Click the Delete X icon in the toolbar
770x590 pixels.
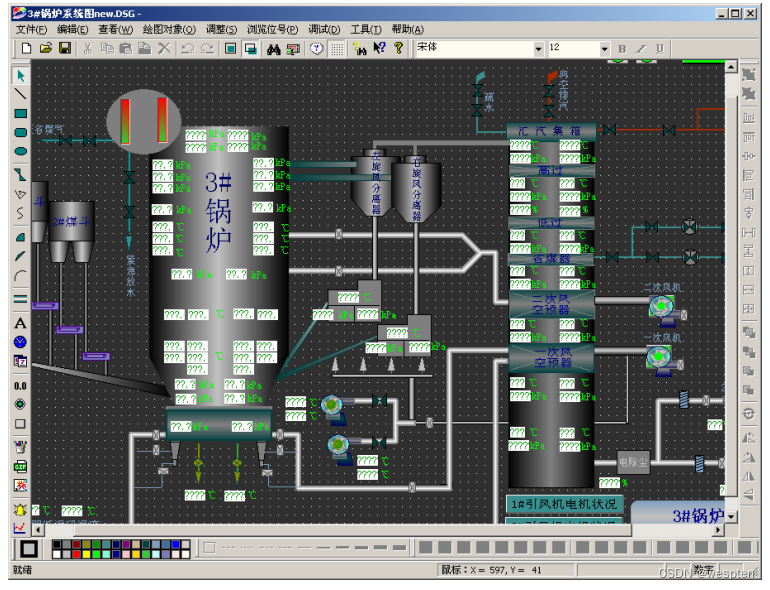(164, 48)
